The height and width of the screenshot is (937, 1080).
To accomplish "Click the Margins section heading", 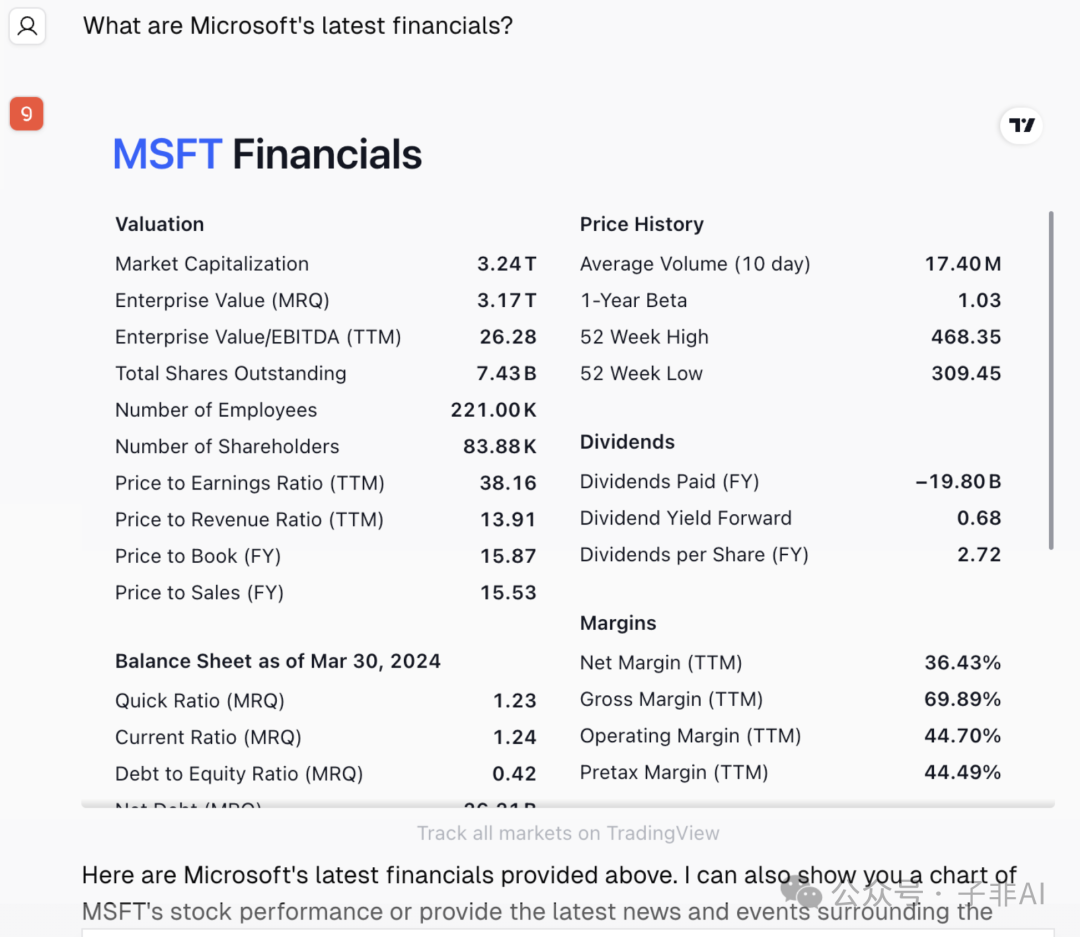I will [618, 623].
